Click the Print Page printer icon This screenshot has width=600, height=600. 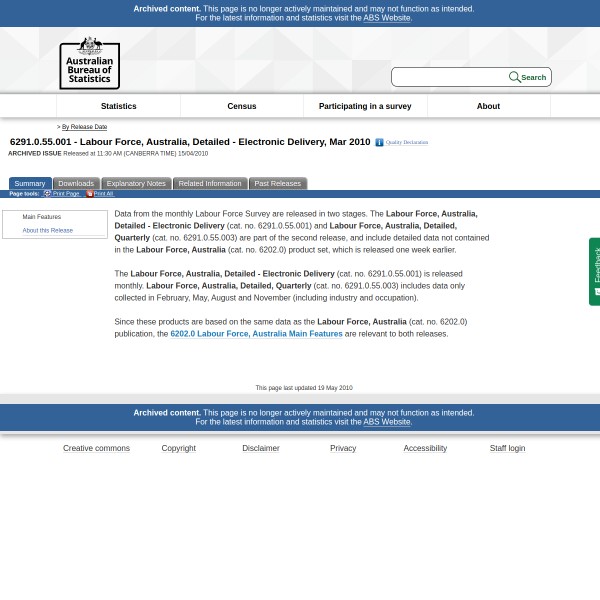[47, 194]
